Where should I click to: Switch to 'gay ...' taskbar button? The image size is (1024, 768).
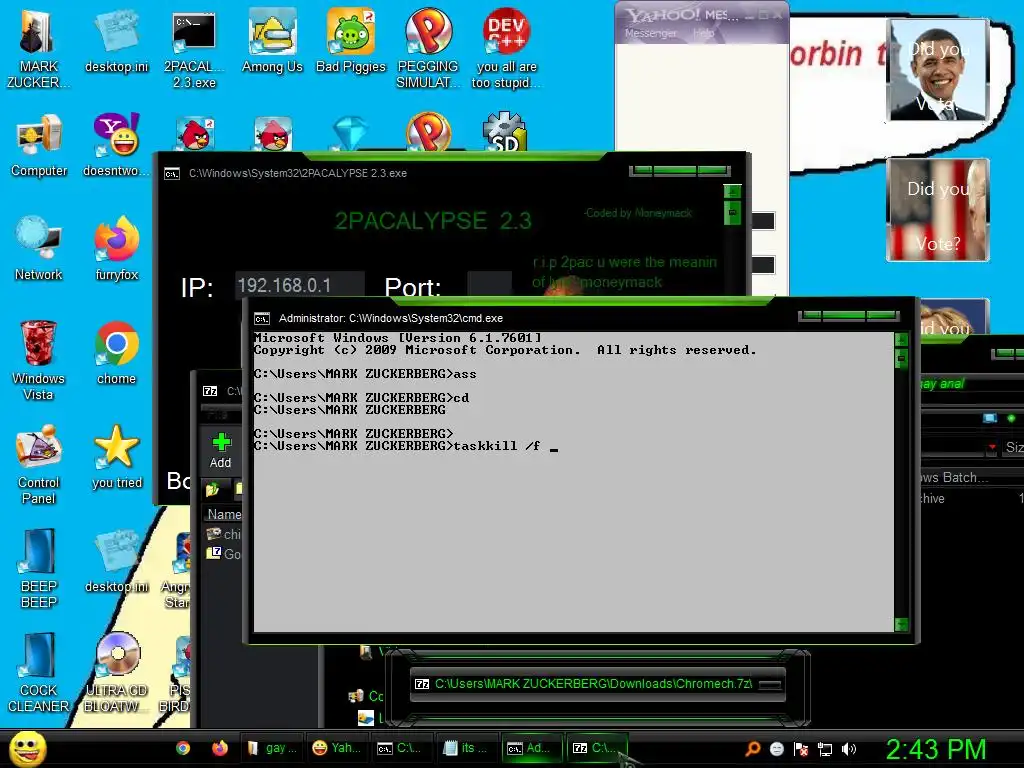click(x=272, y=748)
